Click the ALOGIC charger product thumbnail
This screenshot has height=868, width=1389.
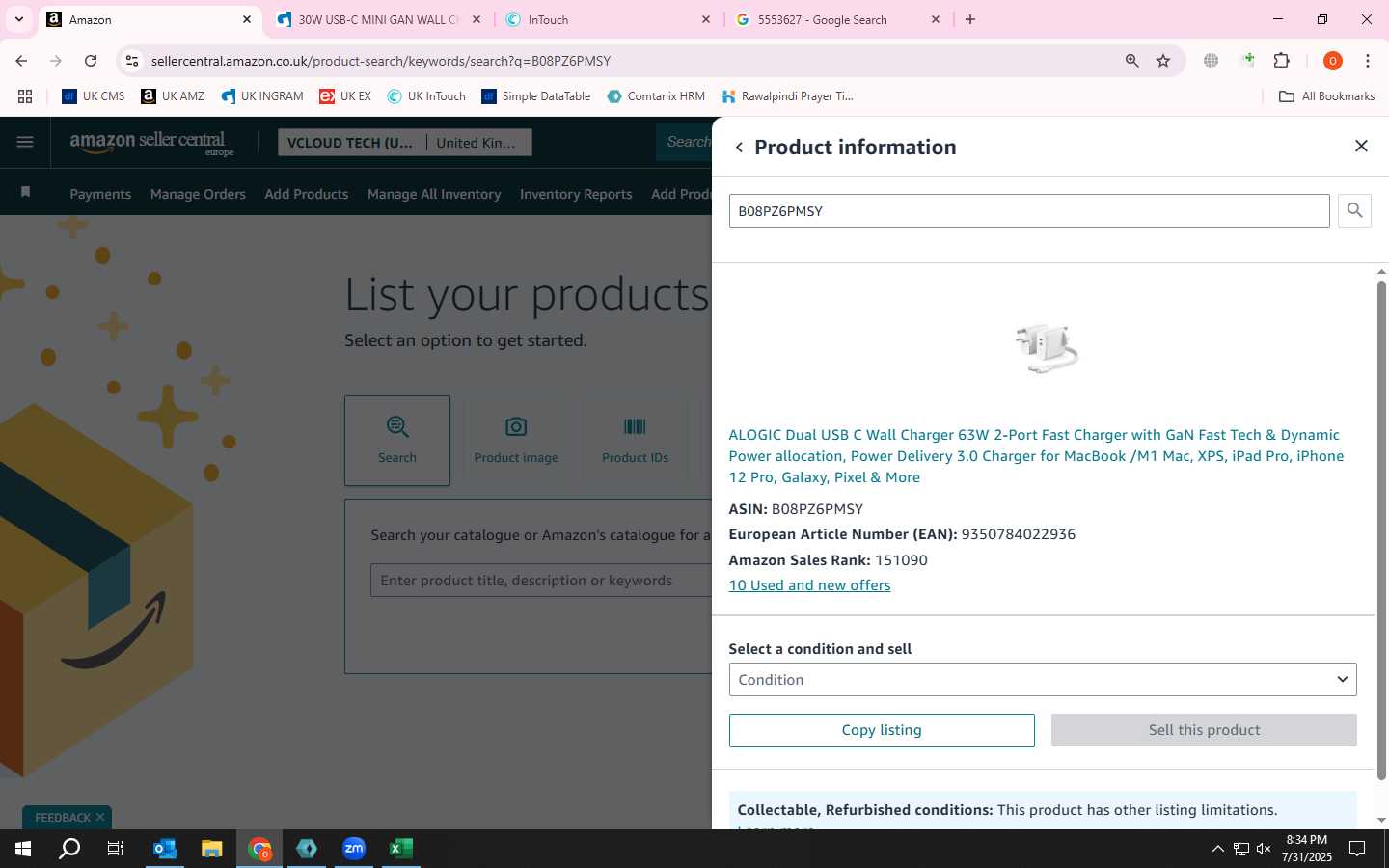[x=1046, y=349]
